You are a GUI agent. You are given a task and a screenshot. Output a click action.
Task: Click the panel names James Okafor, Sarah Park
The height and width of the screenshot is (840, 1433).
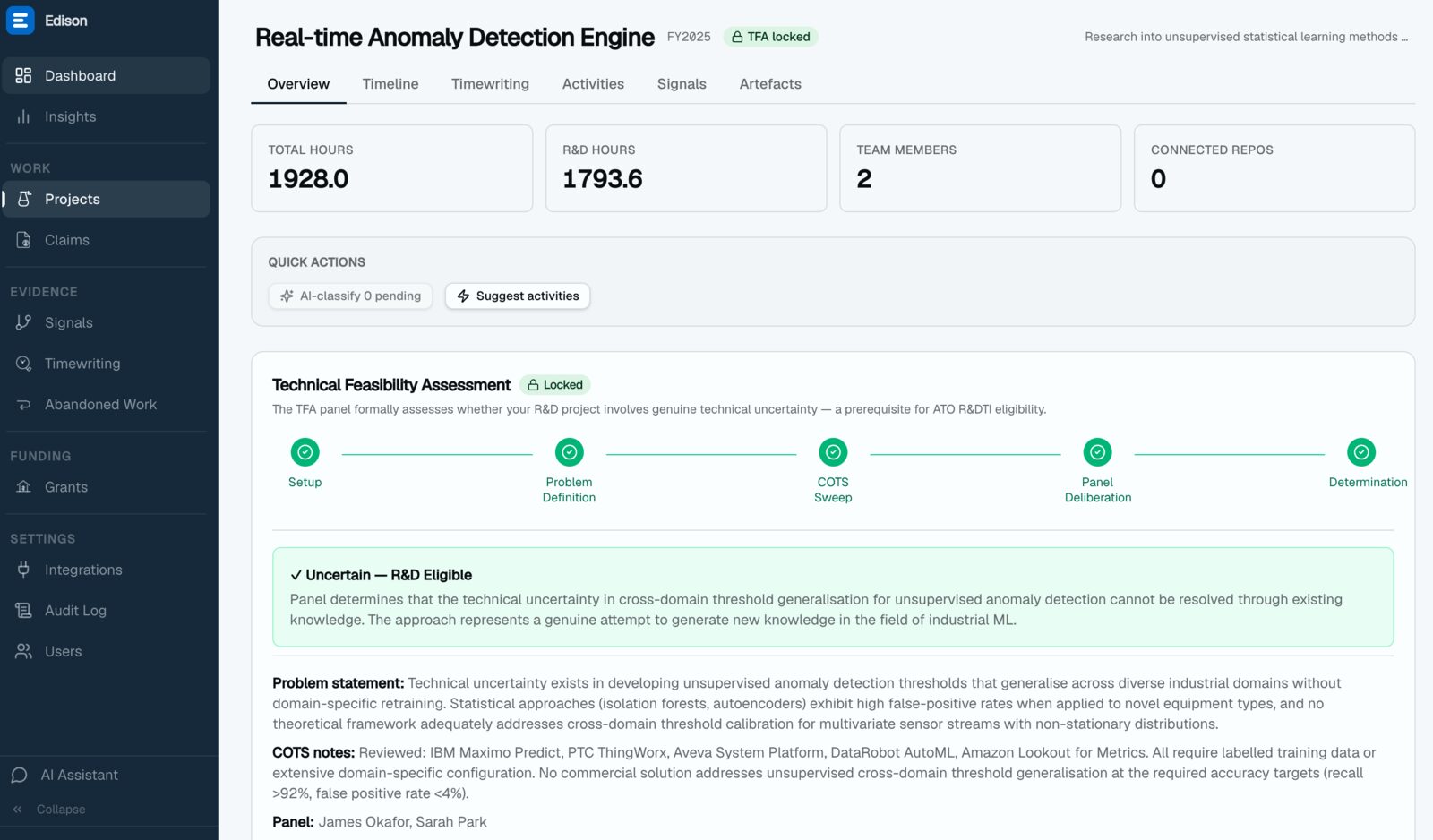pyautogui.click(x=403, y=822)
